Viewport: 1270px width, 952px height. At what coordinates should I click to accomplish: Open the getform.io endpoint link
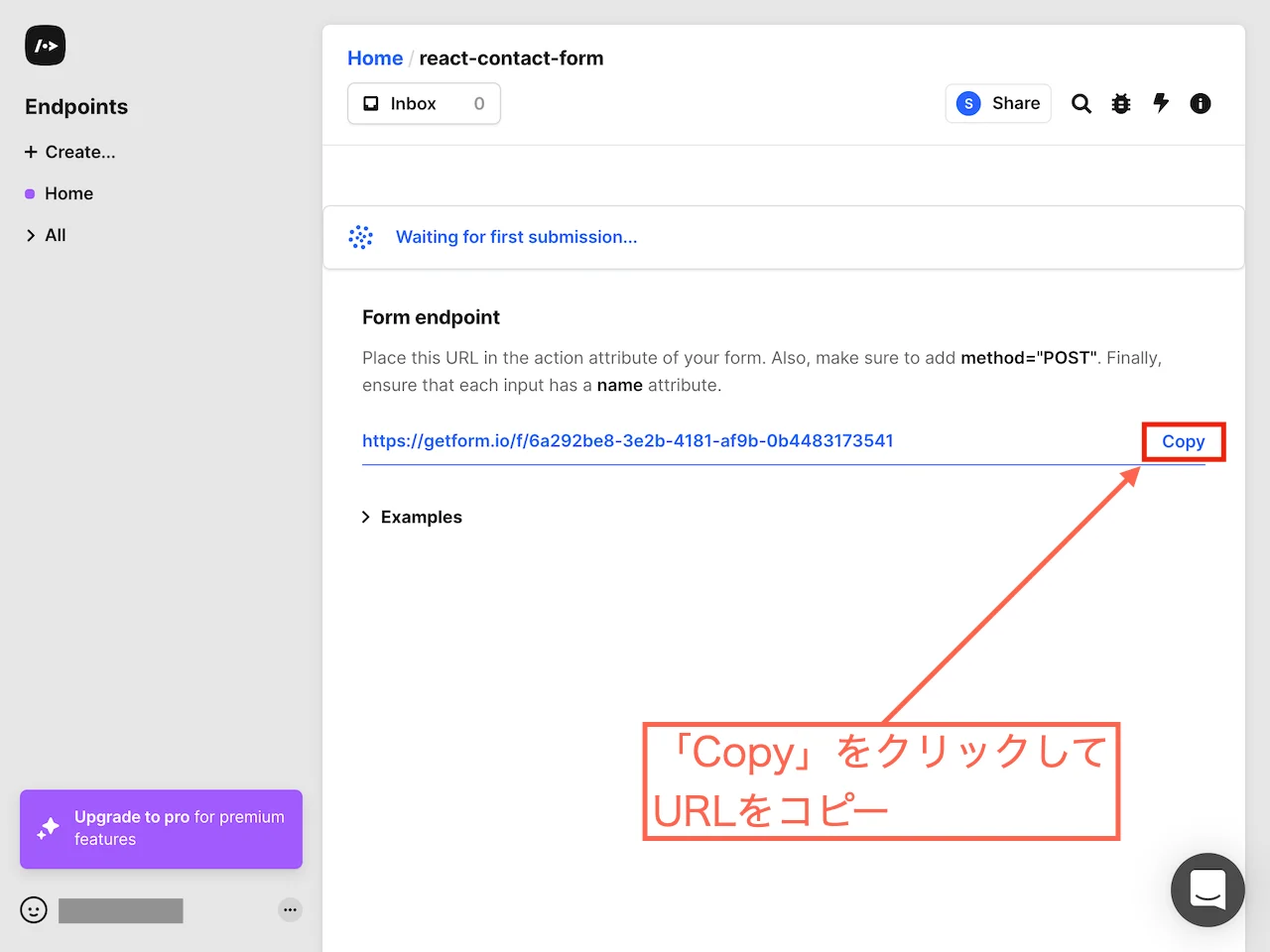pyautogui.click(x=627, y=440)
